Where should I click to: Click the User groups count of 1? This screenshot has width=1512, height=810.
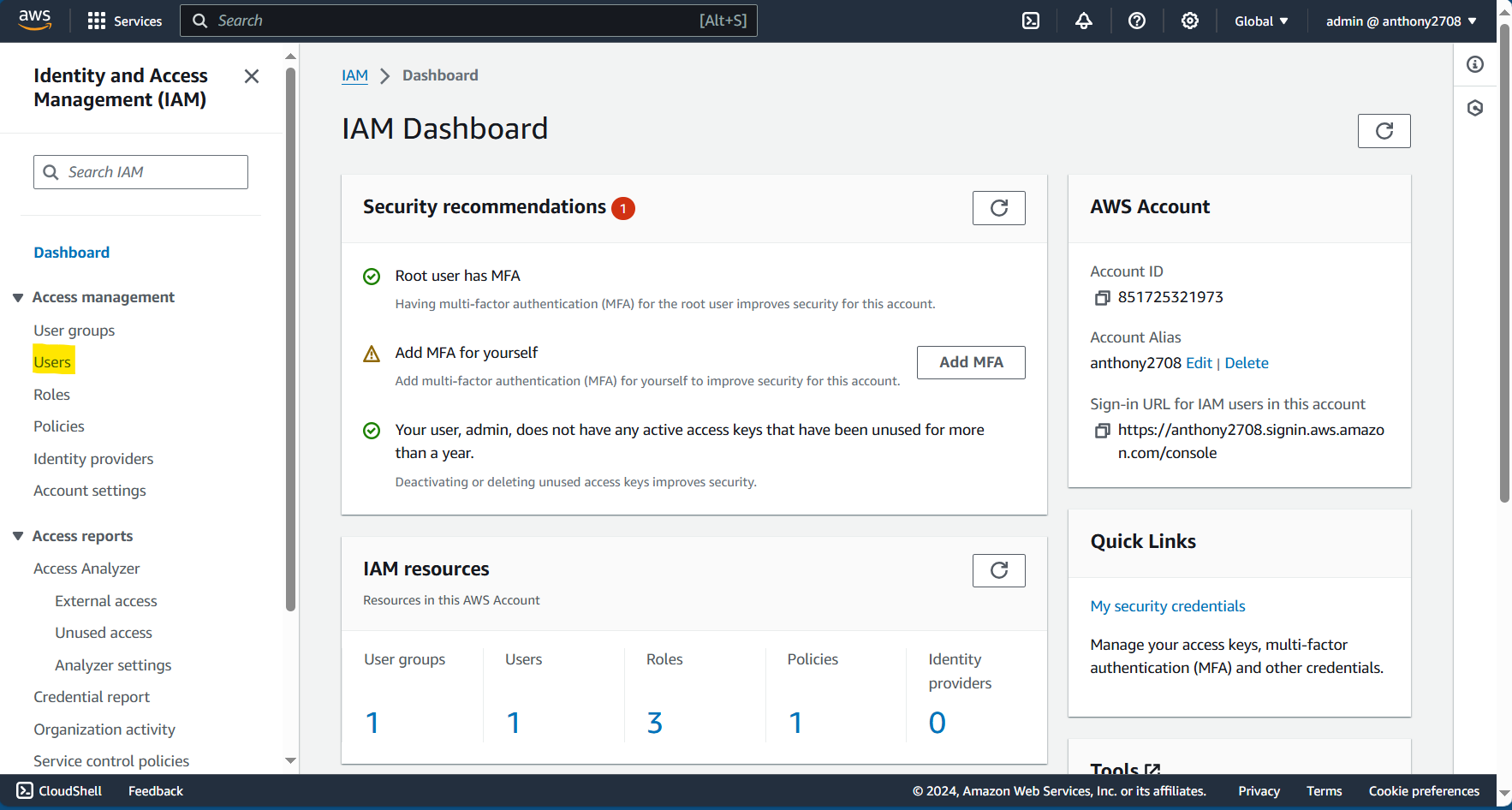(x=372, y=723)
